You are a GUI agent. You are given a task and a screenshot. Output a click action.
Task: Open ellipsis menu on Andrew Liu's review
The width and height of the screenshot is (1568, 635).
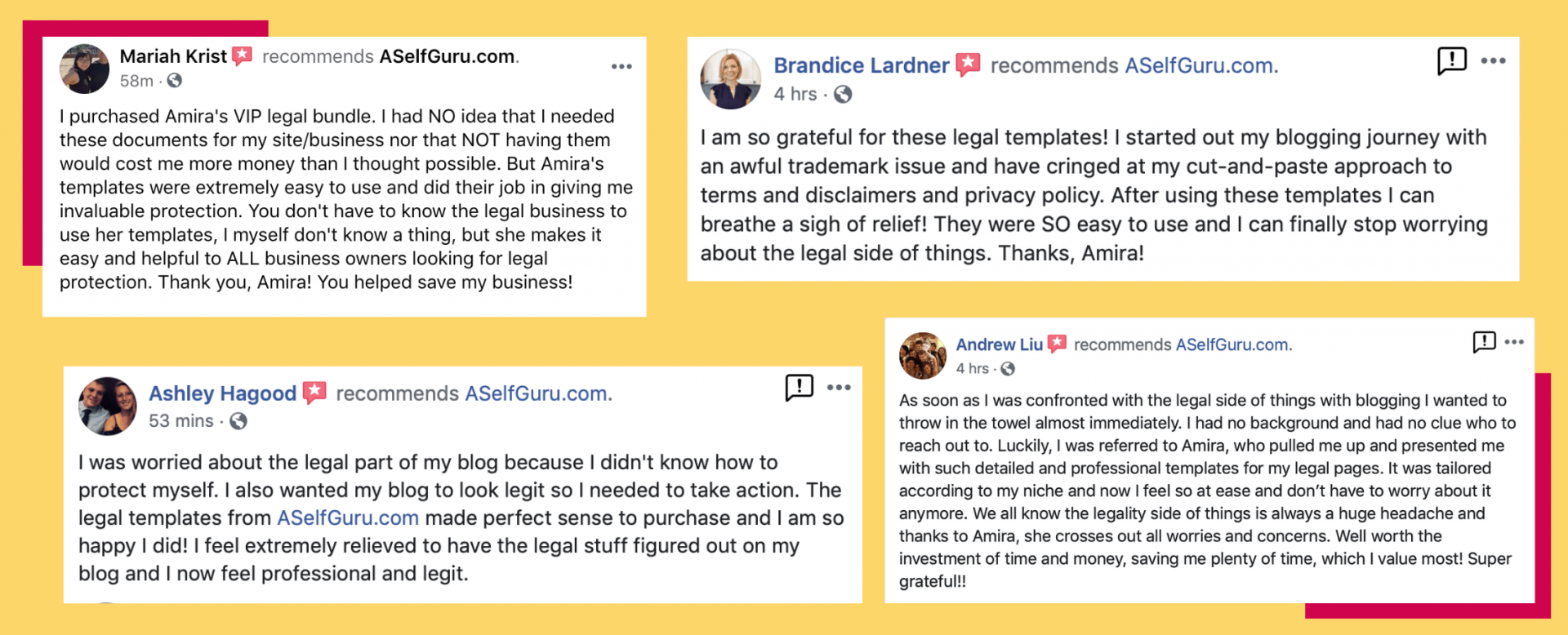pos(1514,342)
